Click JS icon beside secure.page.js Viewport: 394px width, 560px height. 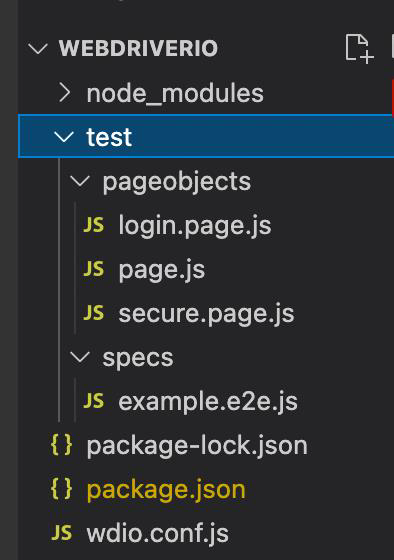pos(94,313)
